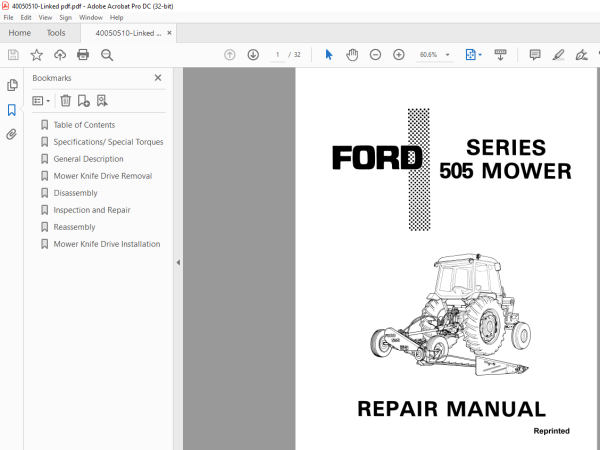Activate the Hand pan tool
600x450 pixels.
(x=352, y=55)
